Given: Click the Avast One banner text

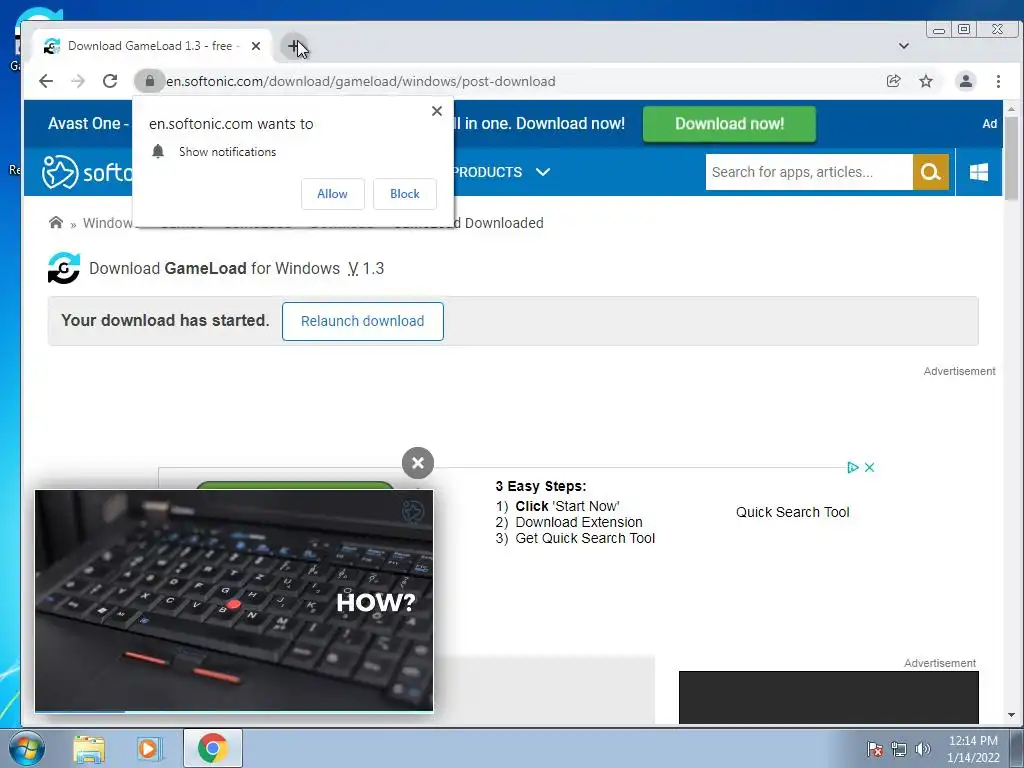Looking at the screenshot, I should 88,123.
